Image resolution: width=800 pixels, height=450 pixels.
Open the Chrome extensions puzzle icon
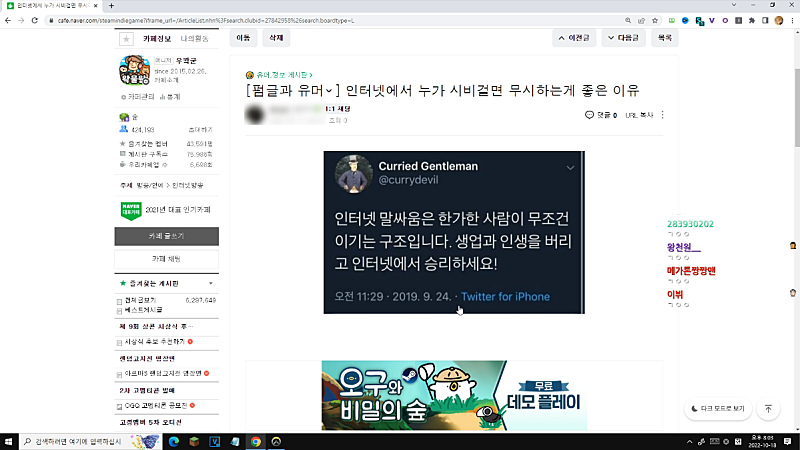(752, 19)
